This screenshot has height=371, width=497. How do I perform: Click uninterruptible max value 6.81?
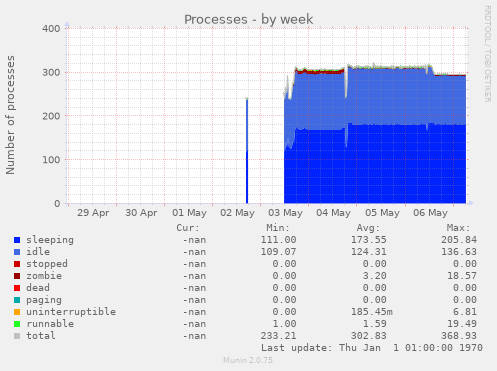coord(465,312)
